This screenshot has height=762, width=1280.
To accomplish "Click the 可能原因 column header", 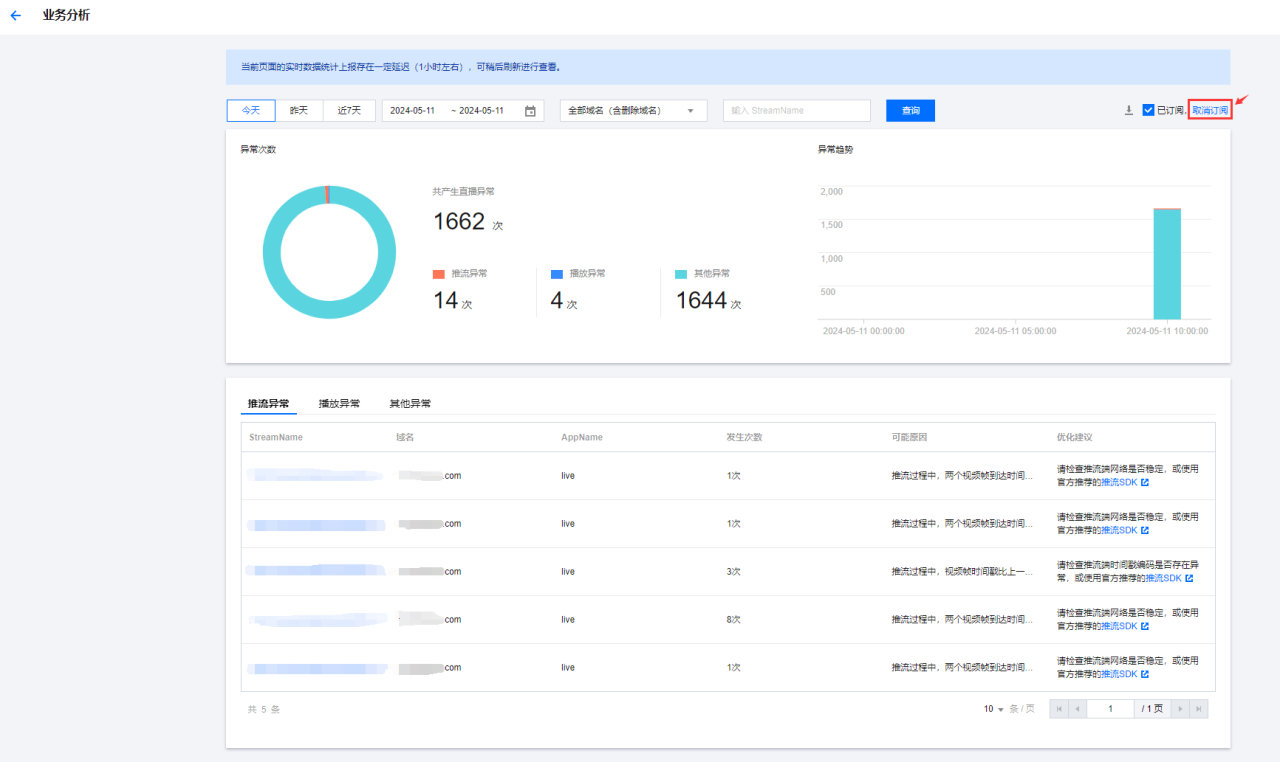I will click(910, 437).
